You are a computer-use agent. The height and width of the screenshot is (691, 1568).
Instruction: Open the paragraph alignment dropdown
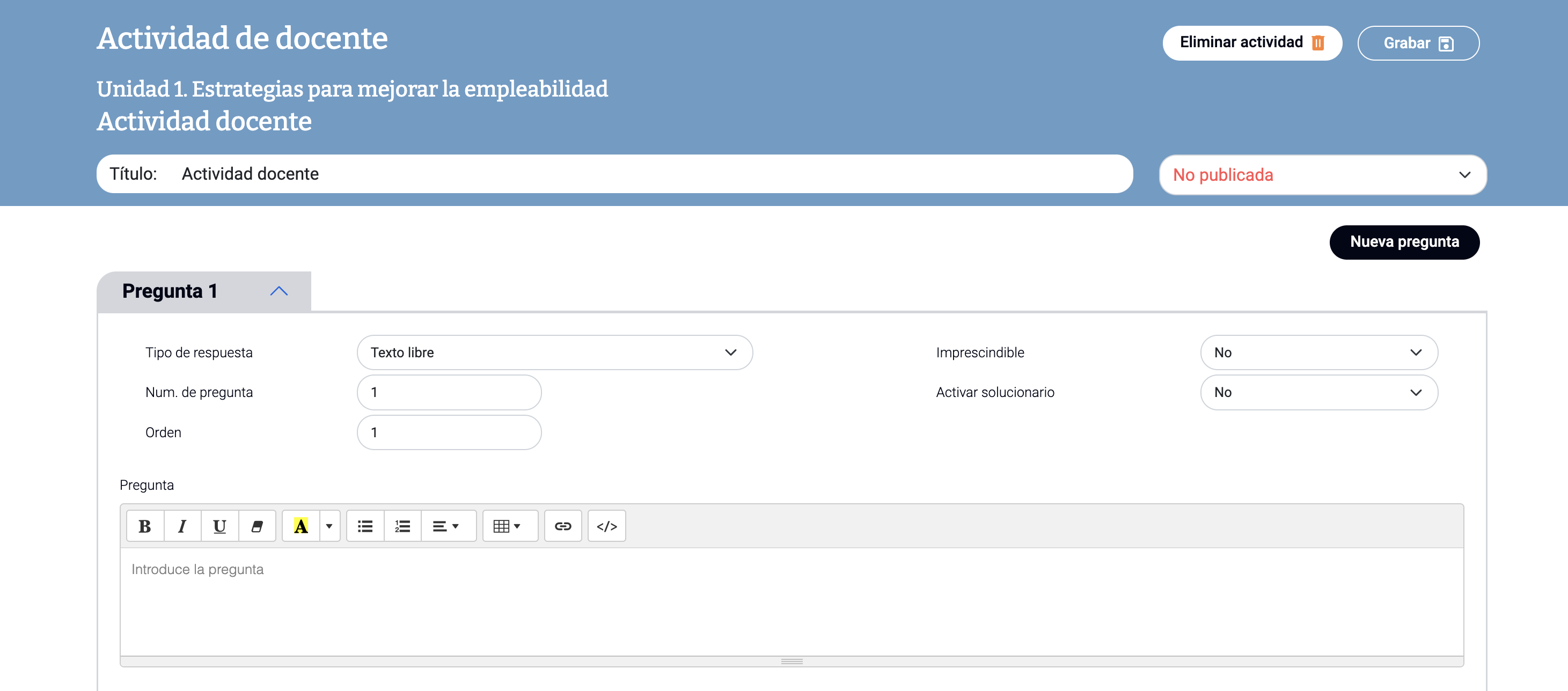pos(445,526)
